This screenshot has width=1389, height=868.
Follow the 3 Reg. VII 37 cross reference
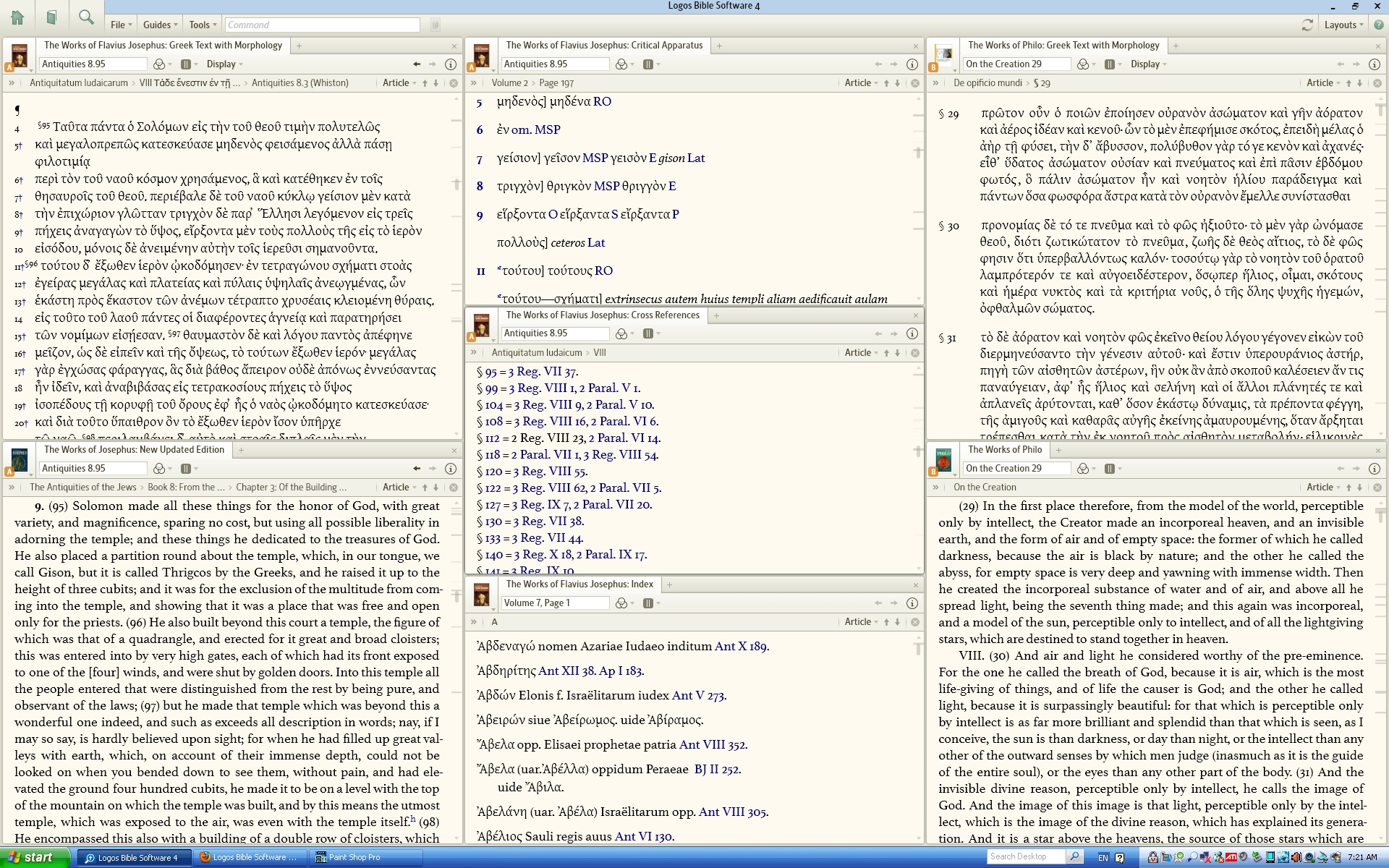[x=542, y=372]
